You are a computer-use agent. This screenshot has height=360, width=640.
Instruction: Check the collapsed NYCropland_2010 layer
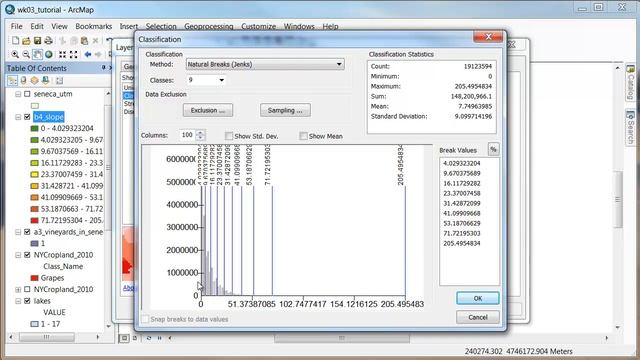click(27, 289)
